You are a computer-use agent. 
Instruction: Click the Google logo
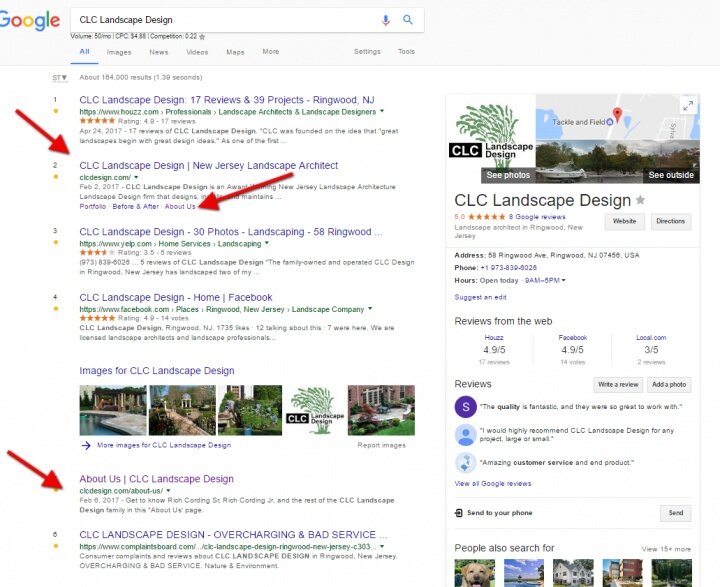coord(29,21)
